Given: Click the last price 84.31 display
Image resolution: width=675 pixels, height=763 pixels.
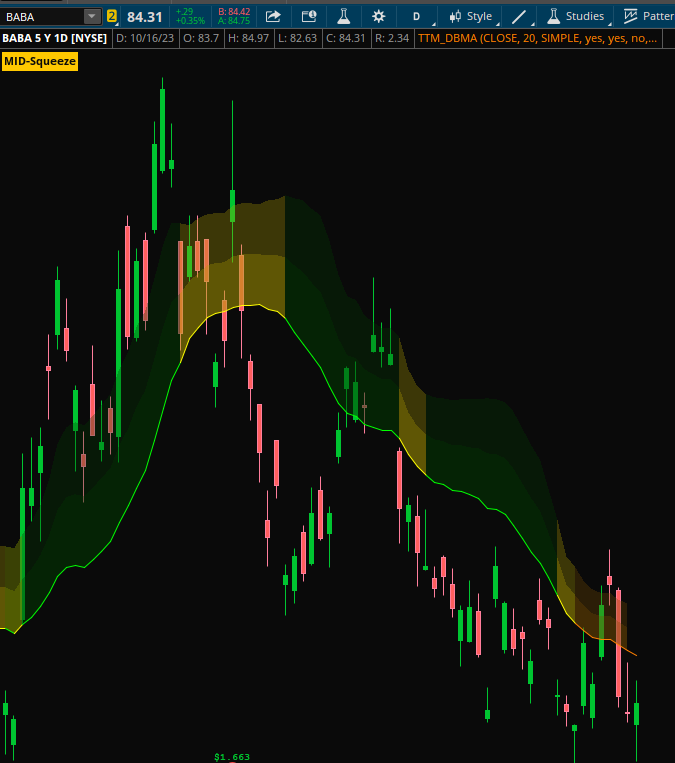Looking at the screenshot, I should 144,17.
